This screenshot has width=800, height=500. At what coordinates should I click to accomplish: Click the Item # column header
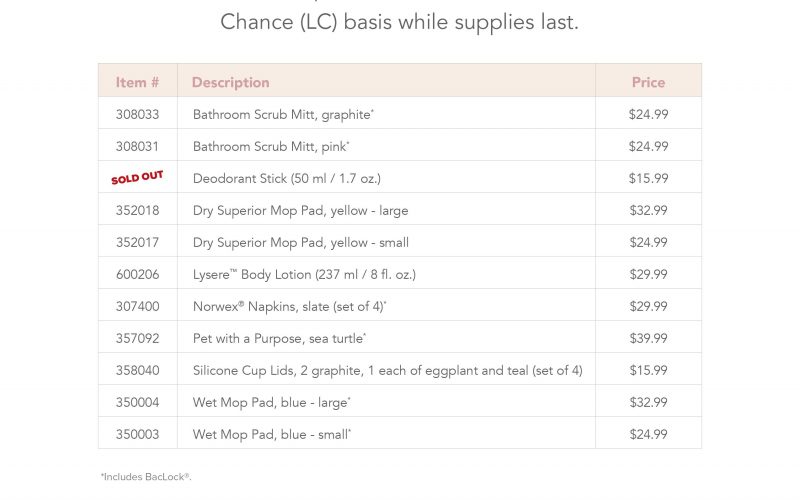[137, 82]
